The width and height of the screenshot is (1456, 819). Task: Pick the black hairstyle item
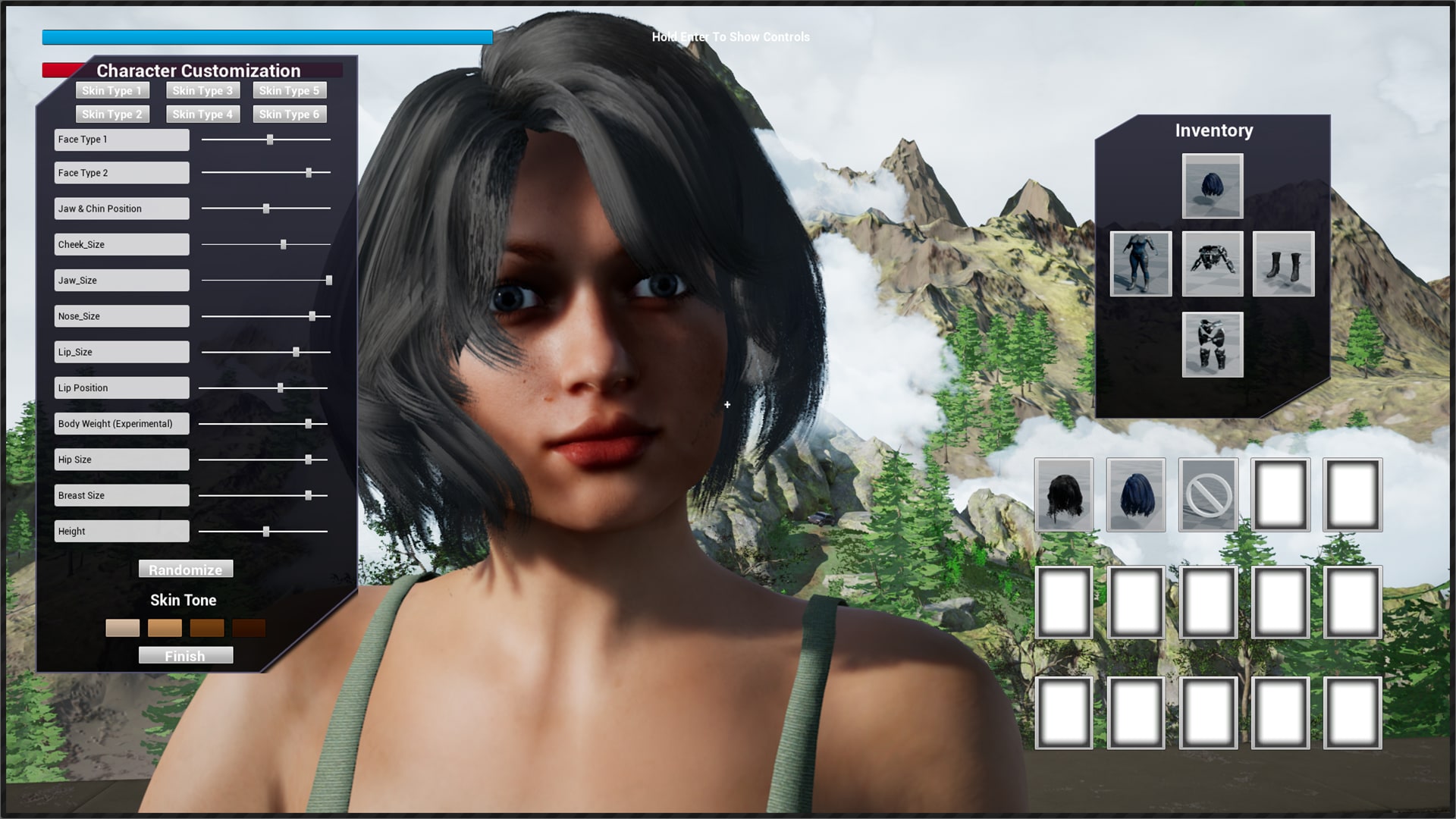pyautogui.click(x=1064, y=494)
